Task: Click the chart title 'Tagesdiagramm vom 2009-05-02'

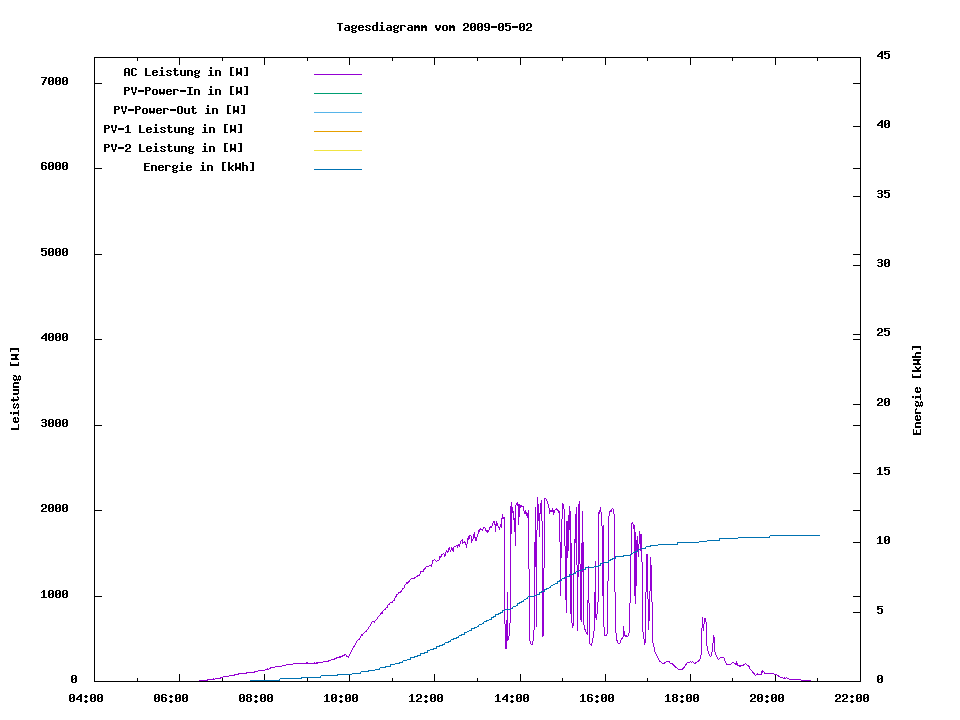Action: 434,27
